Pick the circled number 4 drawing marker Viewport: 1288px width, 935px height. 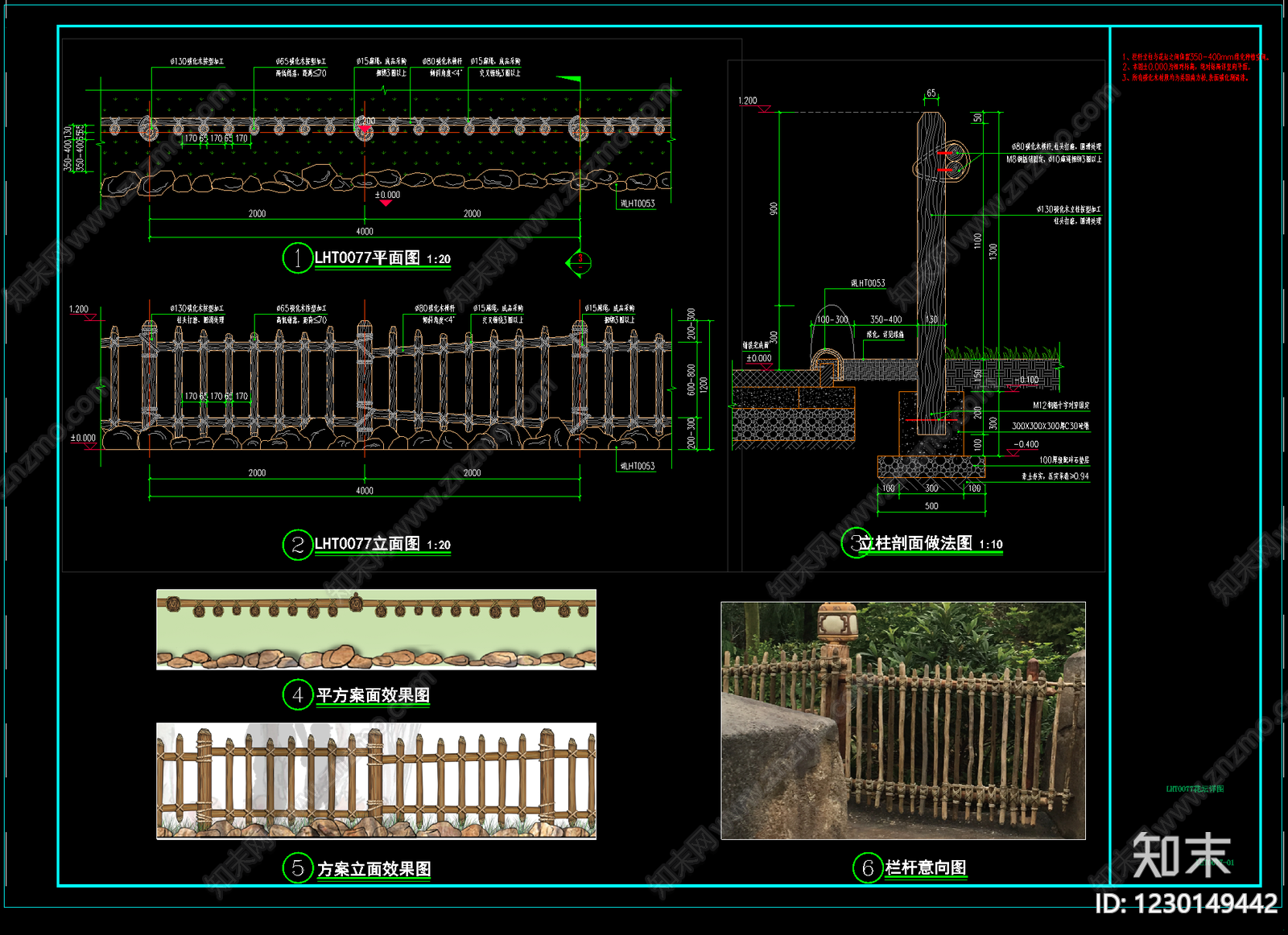297,694
